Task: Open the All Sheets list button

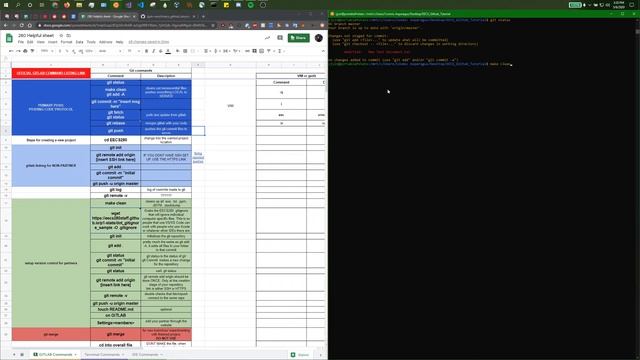Action: point(22,355)
